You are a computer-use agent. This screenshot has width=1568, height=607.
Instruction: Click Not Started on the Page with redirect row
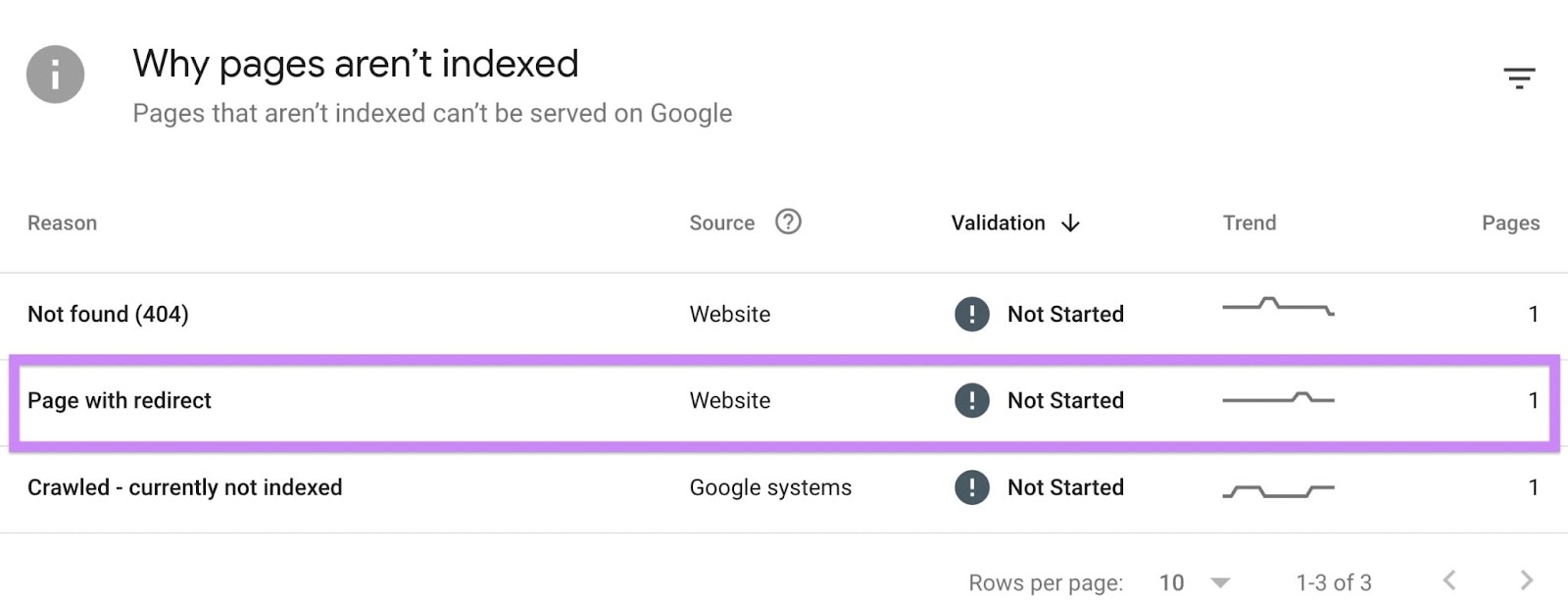click(1064, 400)
